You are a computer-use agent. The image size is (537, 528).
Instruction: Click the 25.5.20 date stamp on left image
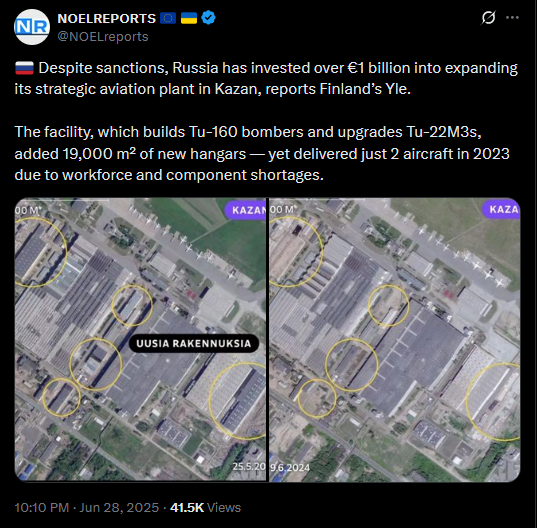click(x=249, y=466)
